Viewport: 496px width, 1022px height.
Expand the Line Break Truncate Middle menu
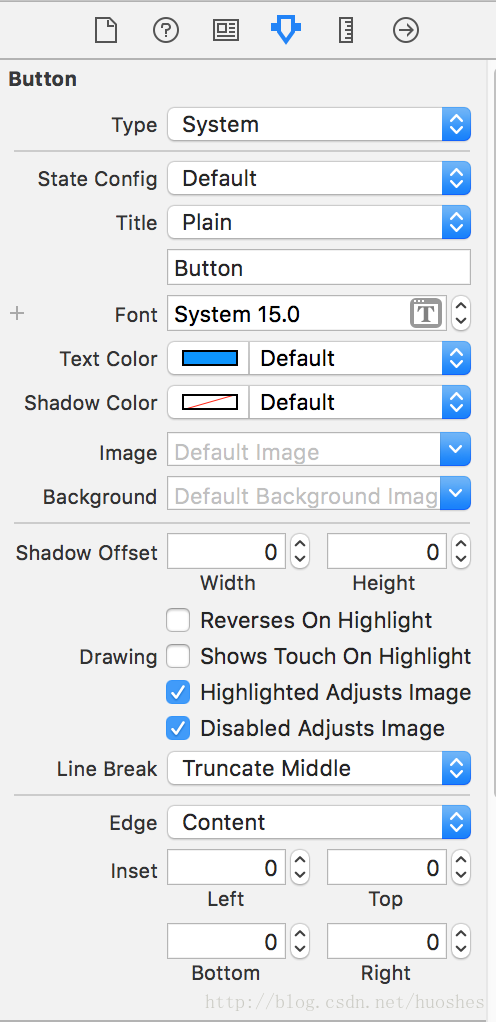click(319, 768)
